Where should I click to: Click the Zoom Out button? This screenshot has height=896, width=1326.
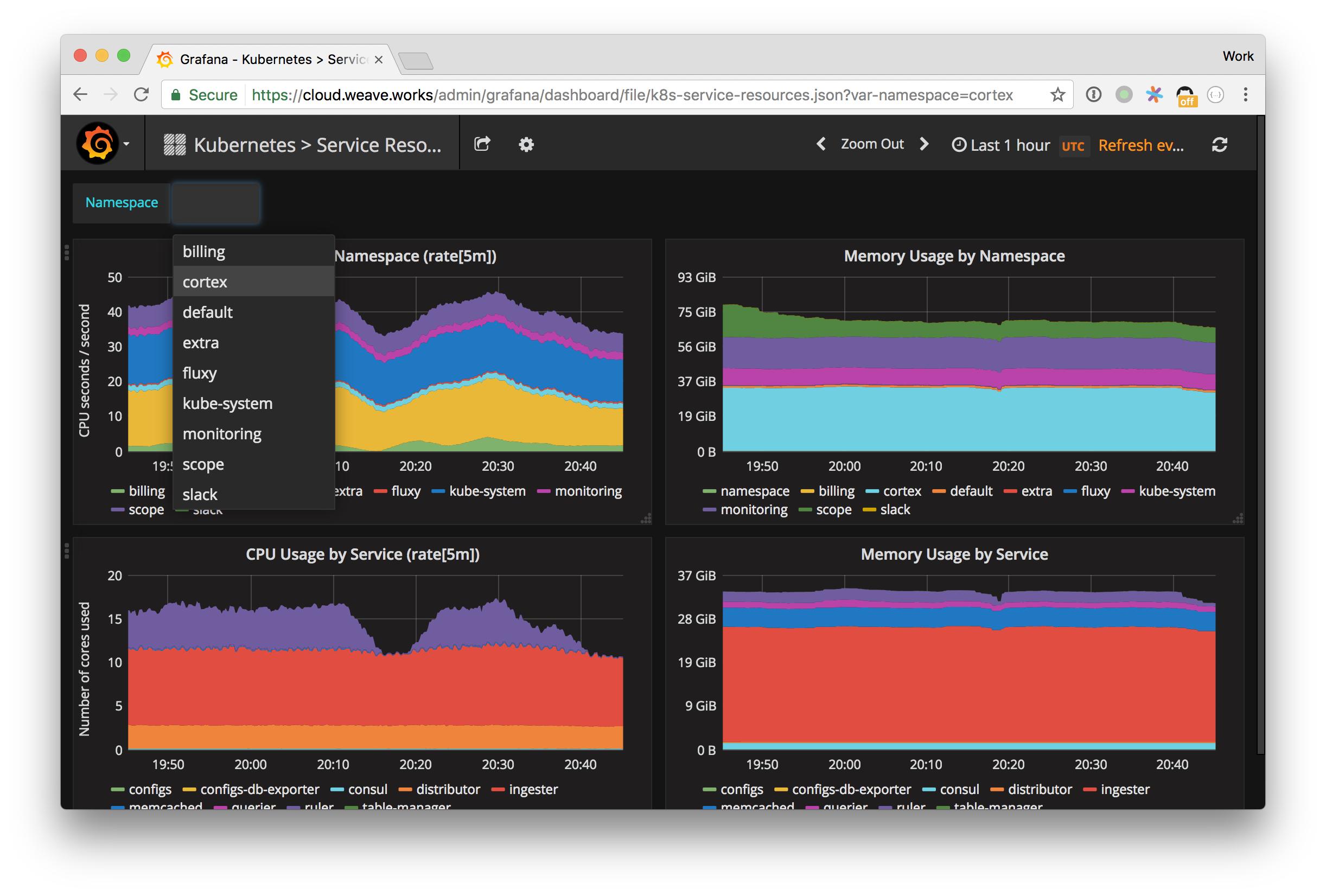[x=872, y=144]
